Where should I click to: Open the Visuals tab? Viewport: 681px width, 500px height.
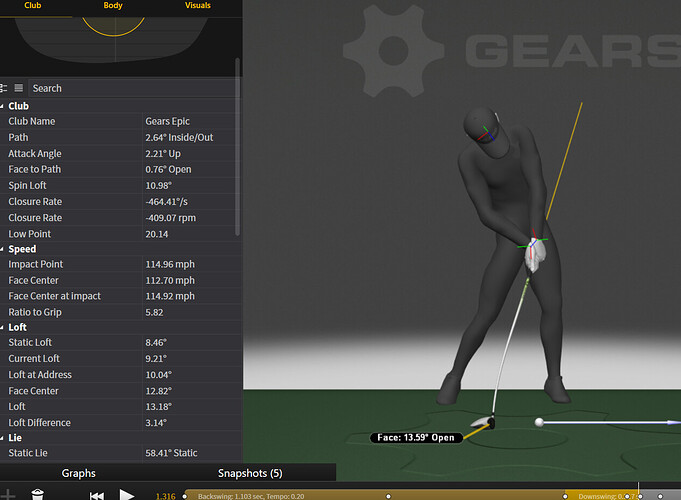(198, 6)
